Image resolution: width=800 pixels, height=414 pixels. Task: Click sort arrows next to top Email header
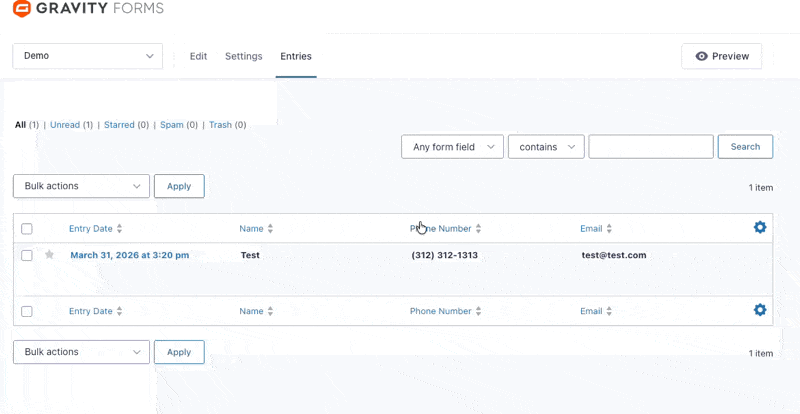(x=609, y=229)
